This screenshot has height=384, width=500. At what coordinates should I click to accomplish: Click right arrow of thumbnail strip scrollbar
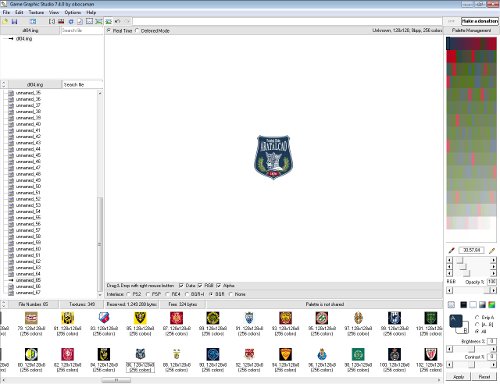(439, 380)
